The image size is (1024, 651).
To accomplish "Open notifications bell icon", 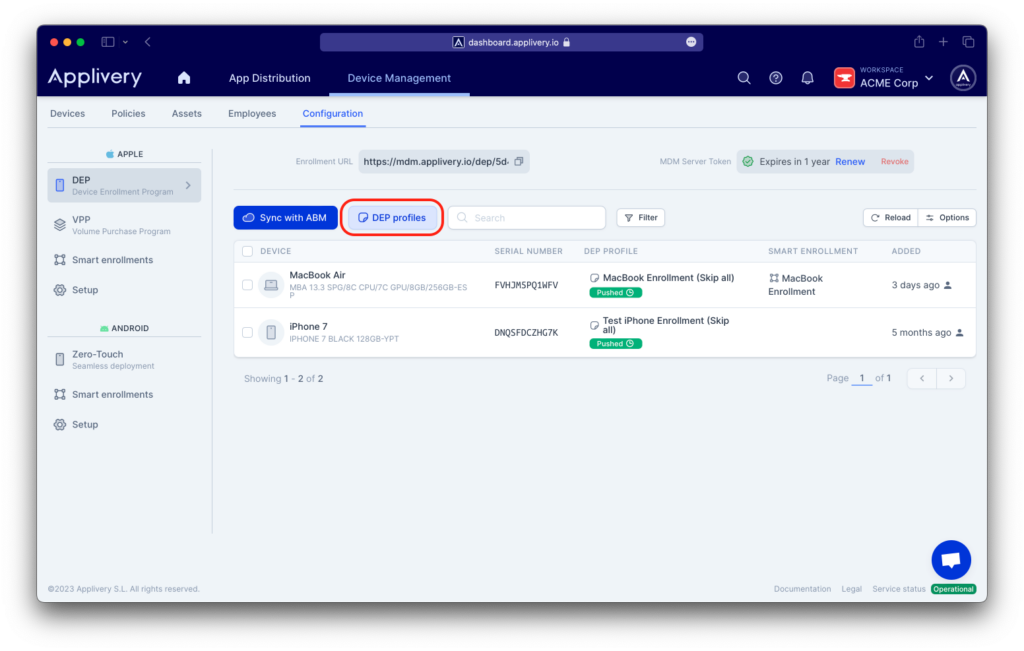I will pyautogui.click(x=807, y=78).
